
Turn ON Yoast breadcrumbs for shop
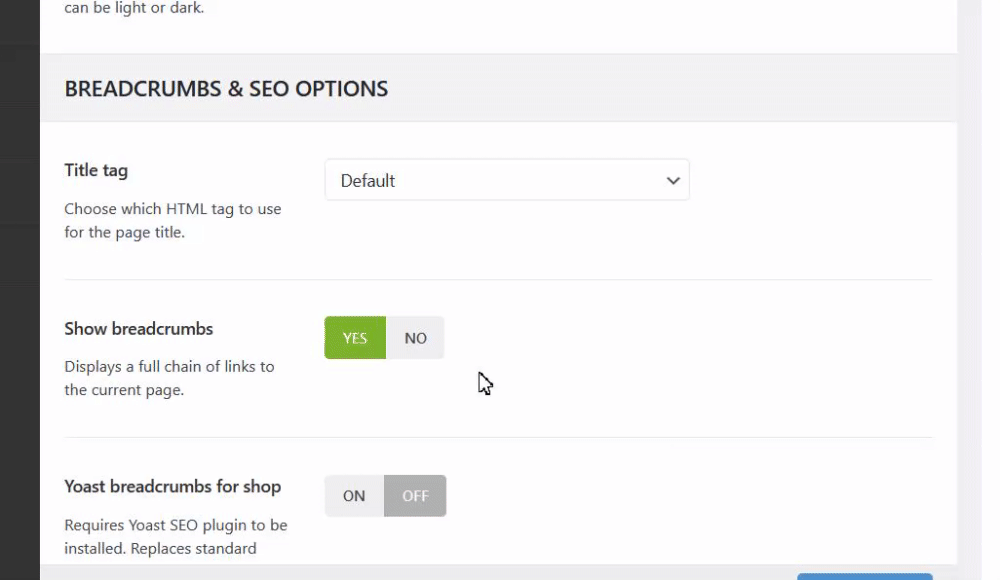click(x=354, y=496)
